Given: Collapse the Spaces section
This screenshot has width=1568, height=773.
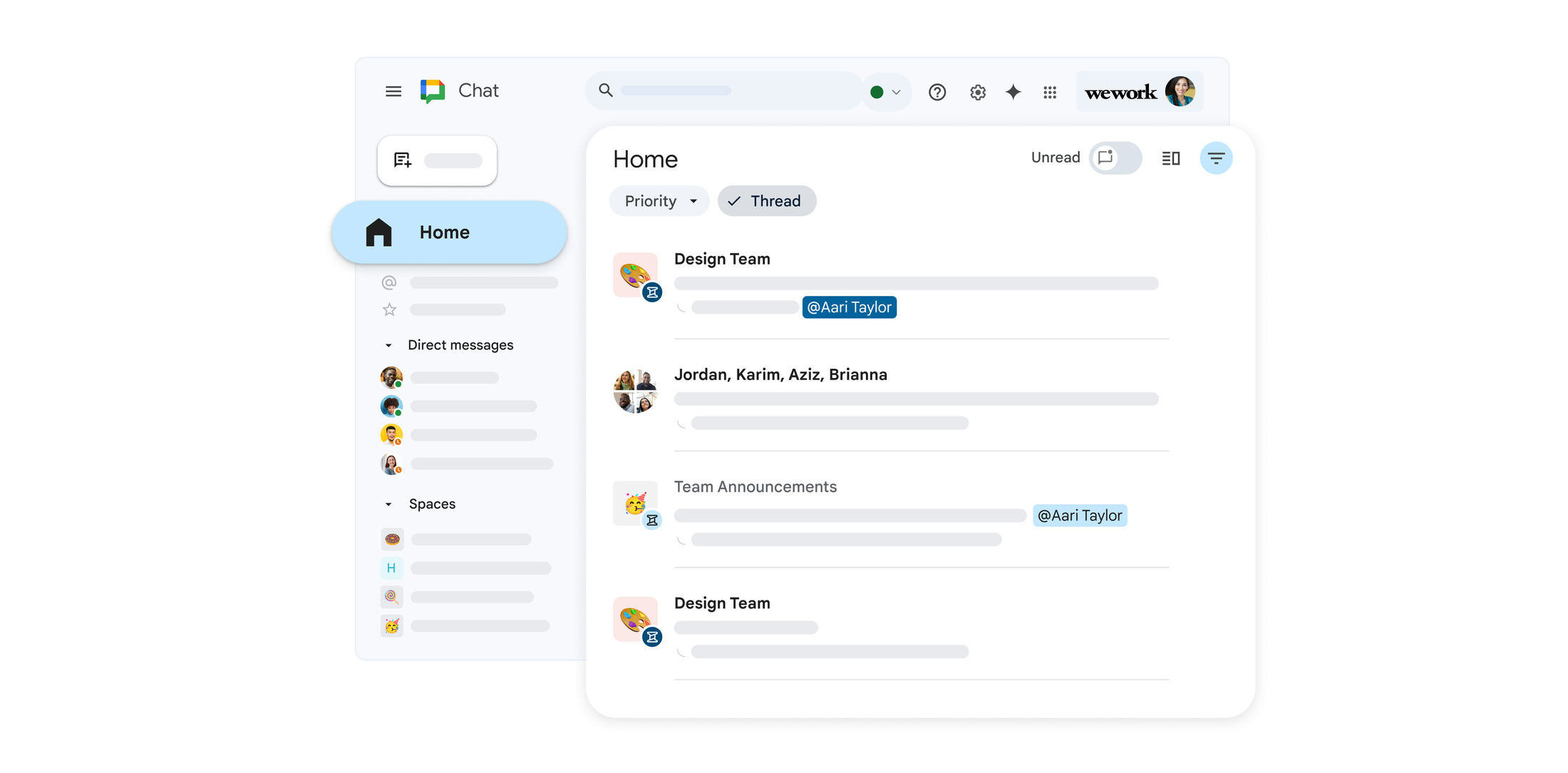Looking at the screenshot, I should click(x=388, y=504).
